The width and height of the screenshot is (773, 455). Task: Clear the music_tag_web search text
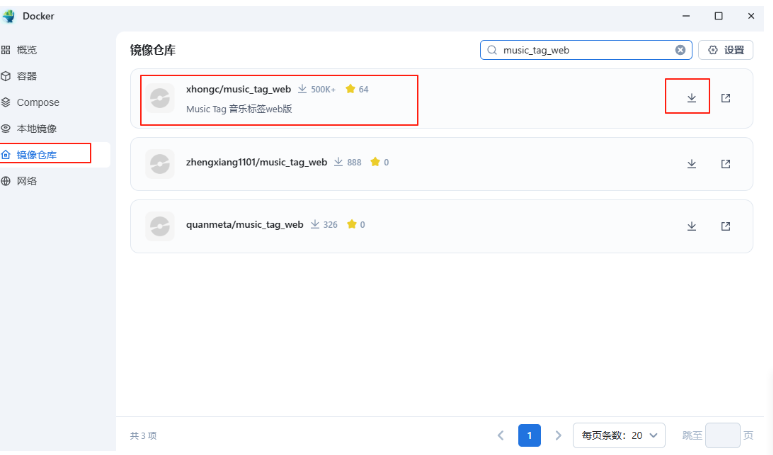coord(680,50)
